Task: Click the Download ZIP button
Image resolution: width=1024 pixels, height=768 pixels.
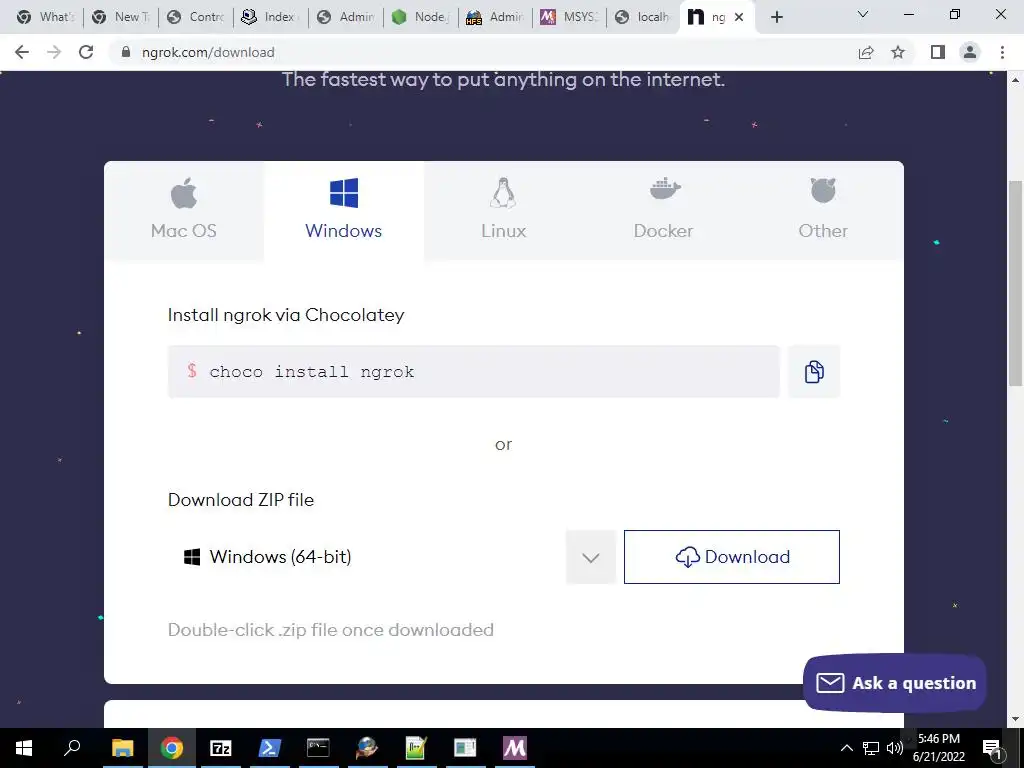Action: pyautogui.click(x=731, y=557)
